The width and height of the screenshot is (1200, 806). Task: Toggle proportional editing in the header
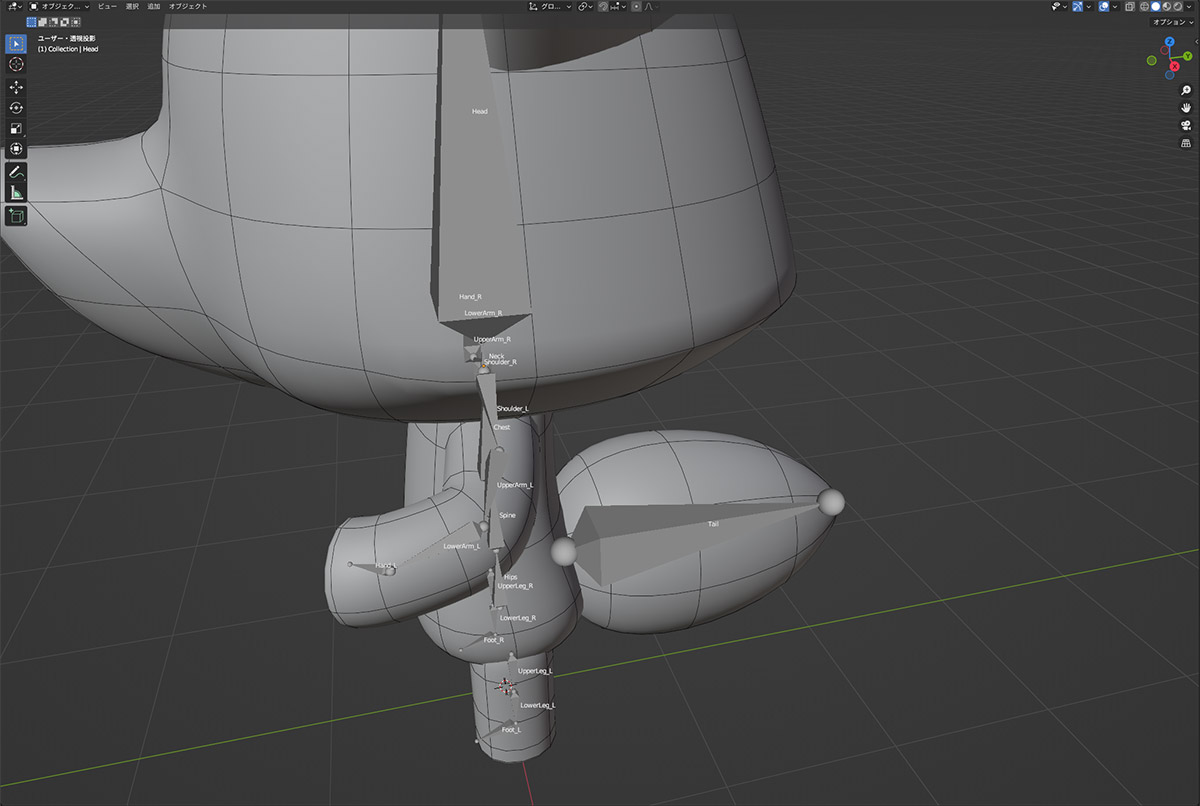click(636, 6)
